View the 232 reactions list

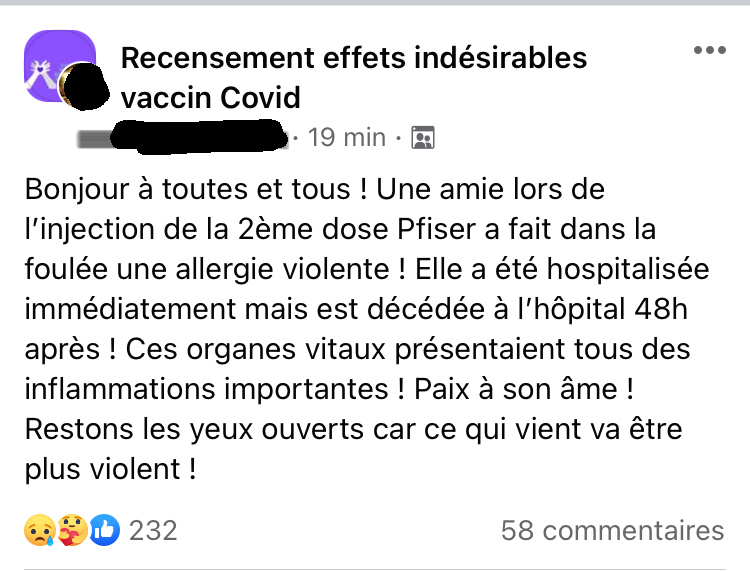[x=153, y=530]
